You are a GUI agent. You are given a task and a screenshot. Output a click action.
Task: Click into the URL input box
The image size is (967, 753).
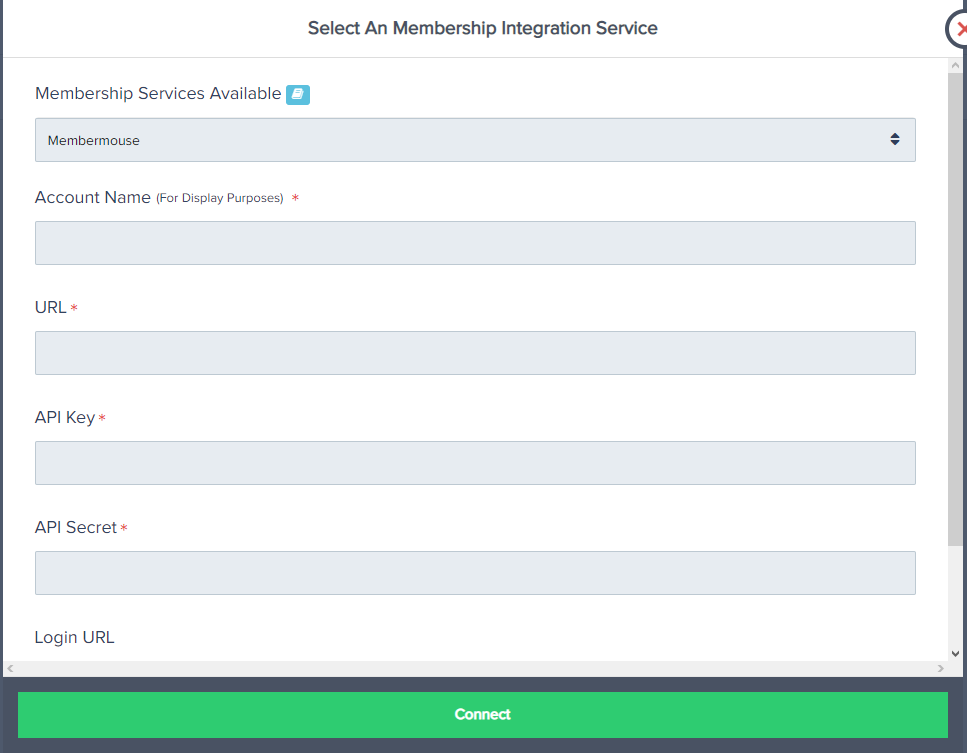coord(475,353)
